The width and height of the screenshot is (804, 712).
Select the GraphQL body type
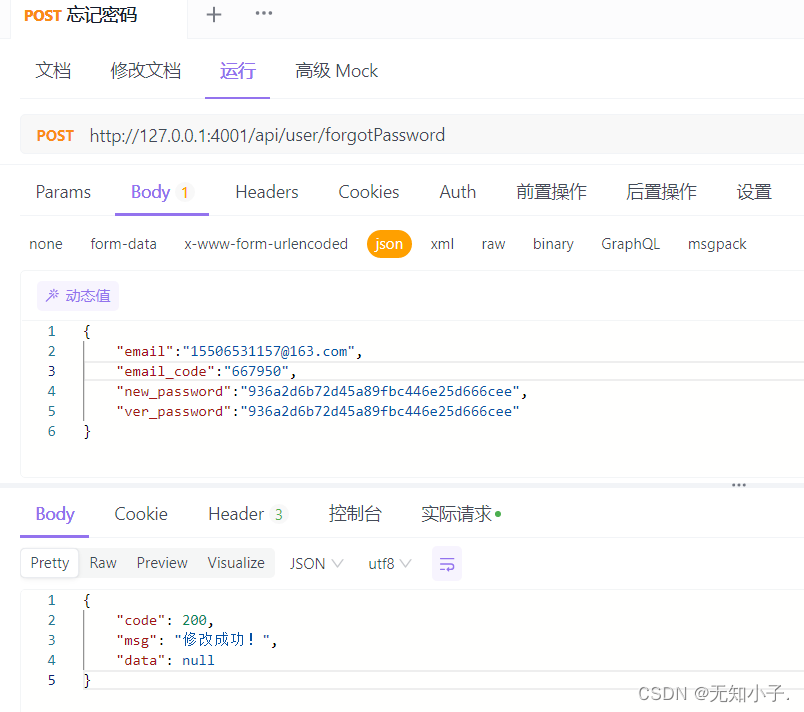point(631,244)
